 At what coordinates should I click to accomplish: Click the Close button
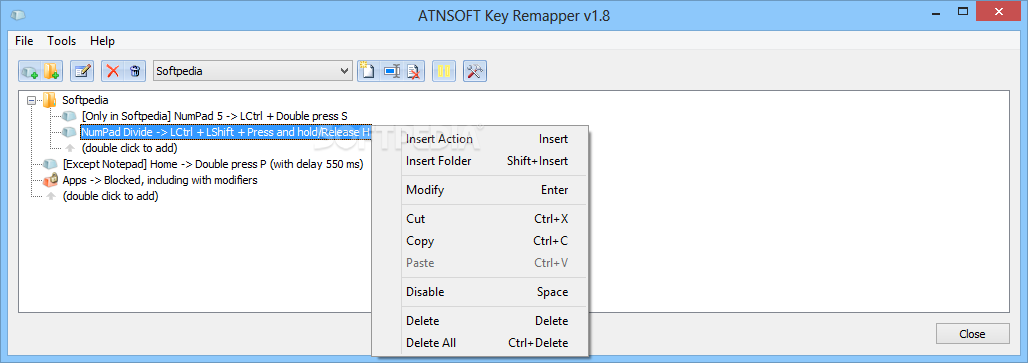coord(972,334)
